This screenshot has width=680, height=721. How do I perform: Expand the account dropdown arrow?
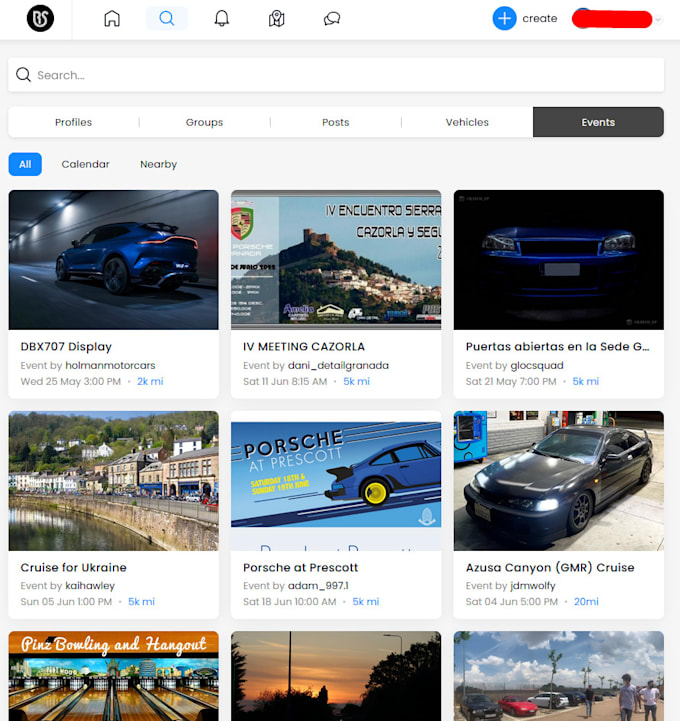point(658,19)
